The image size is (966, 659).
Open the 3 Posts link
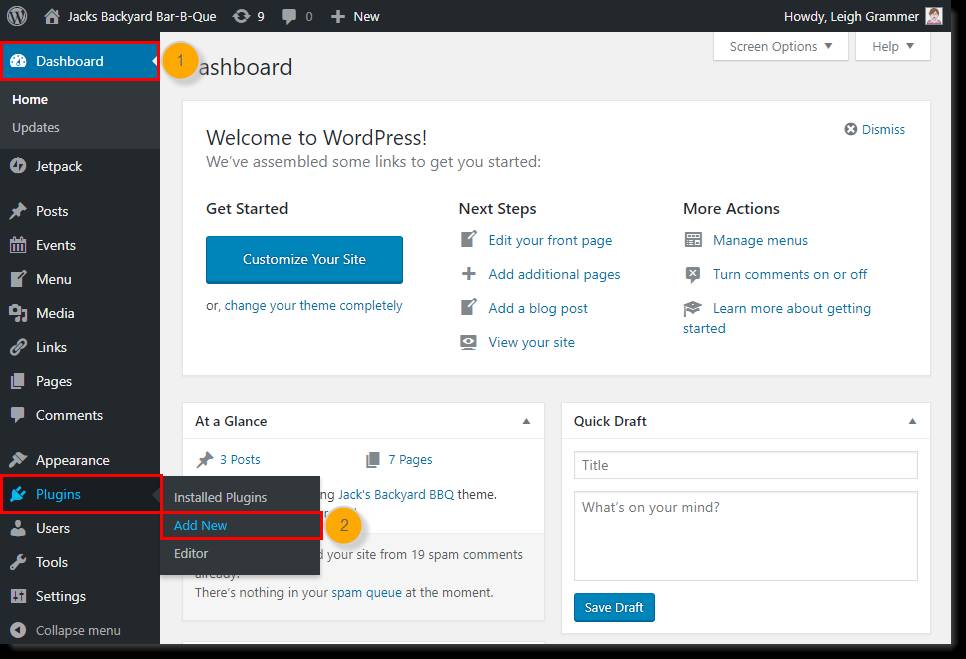240,459
